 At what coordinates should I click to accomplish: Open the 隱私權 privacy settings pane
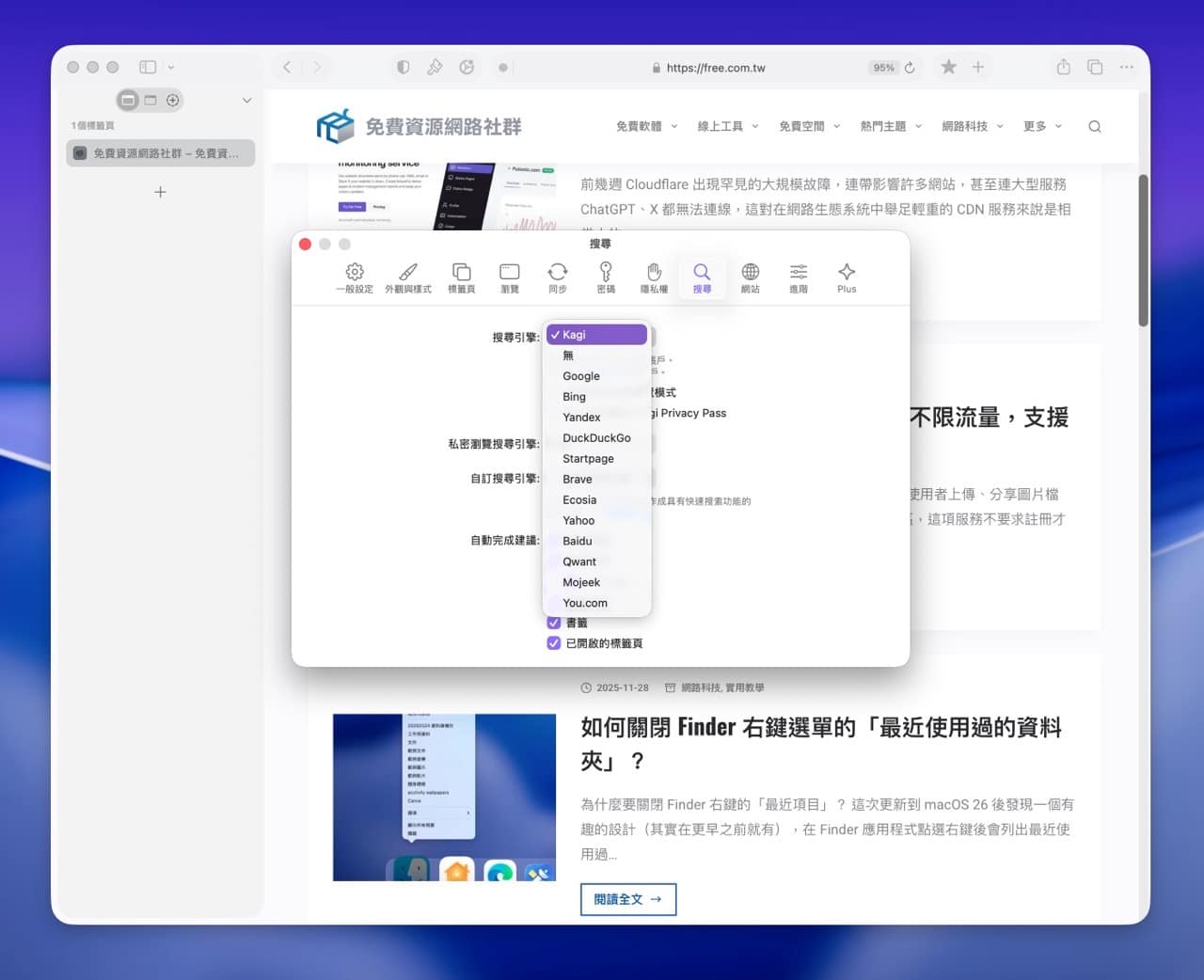[x=654, y=277]
